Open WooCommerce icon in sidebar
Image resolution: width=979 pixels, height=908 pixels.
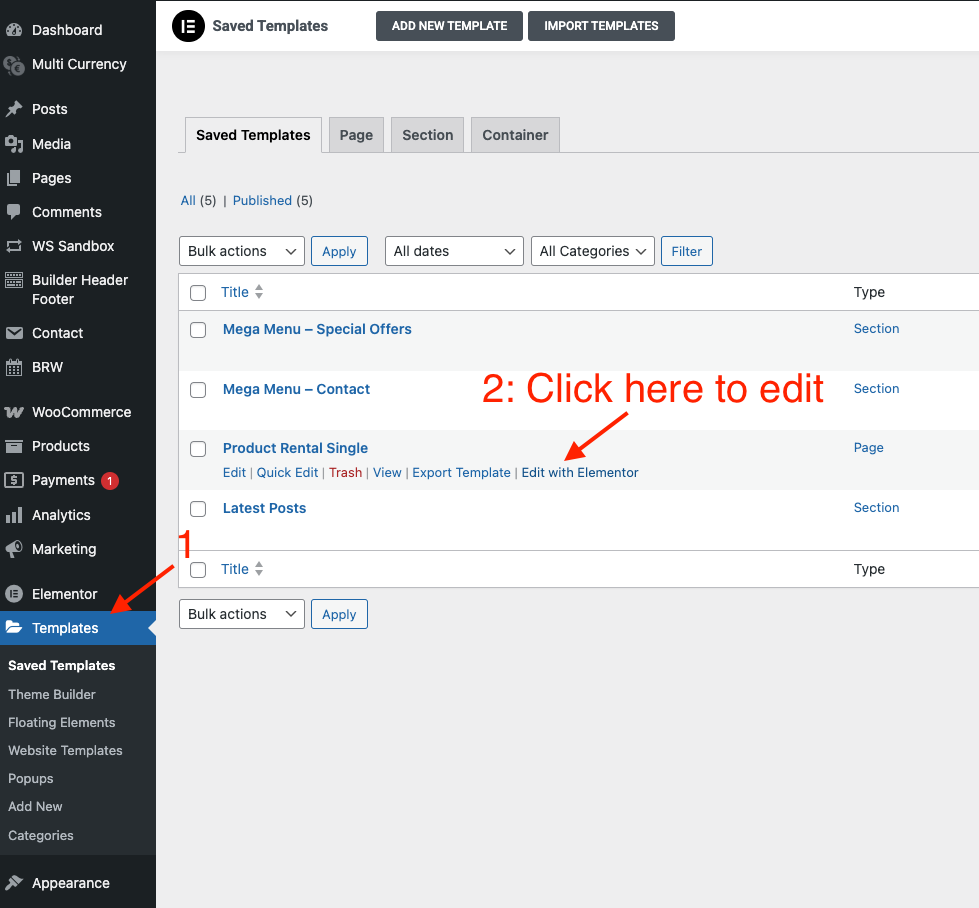pos(14,412)
